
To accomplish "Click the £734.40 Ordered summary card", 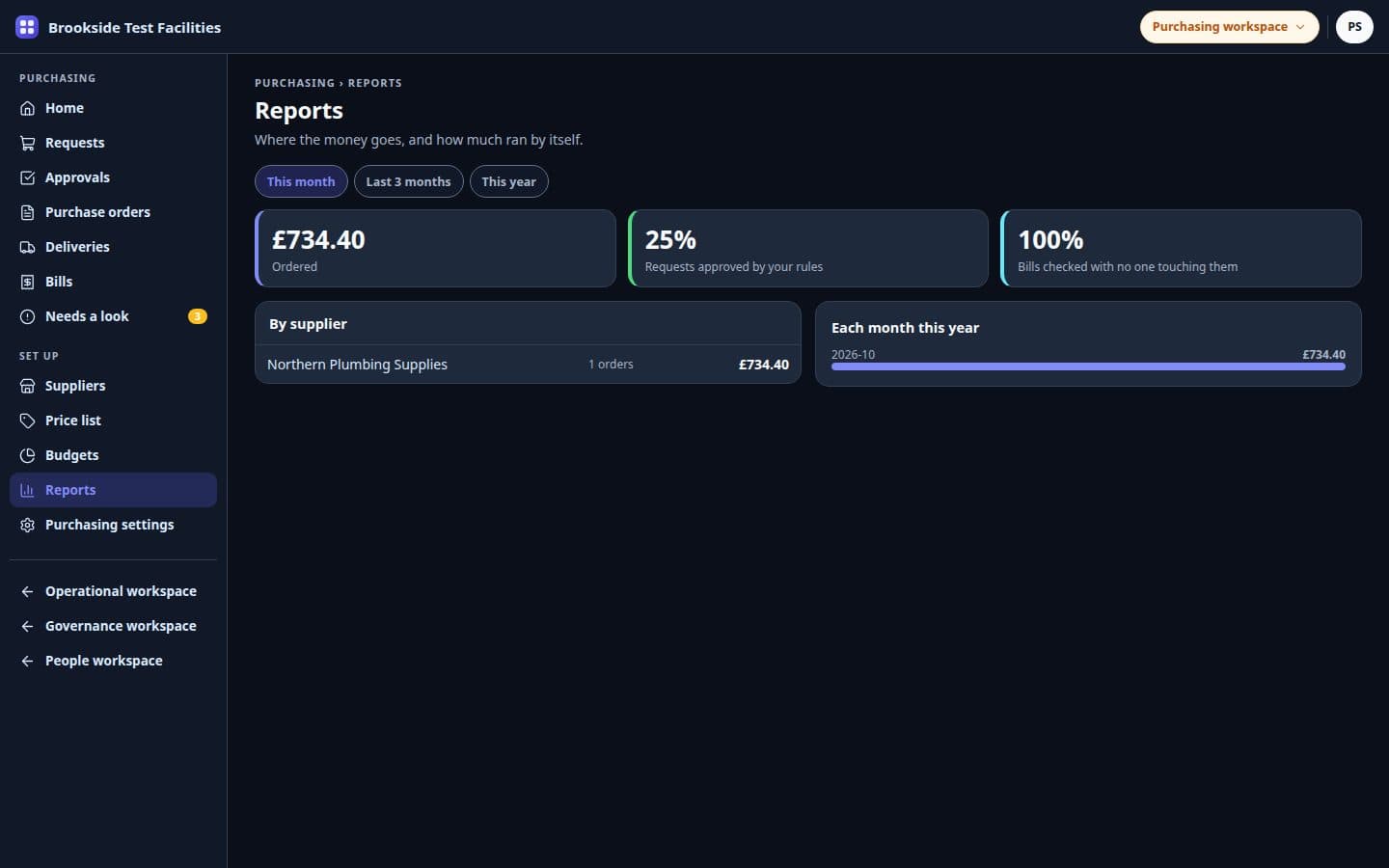I will click(x=435, y=248).
